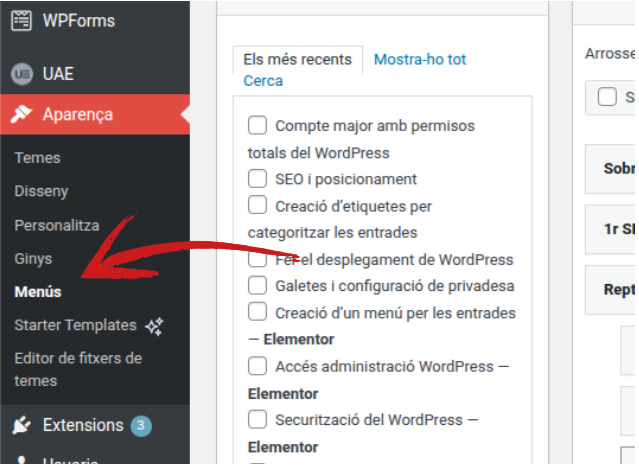Click the sparkle icon beside Starter Templates
This screenshot has width=639, height=468.
coord(153,325)
